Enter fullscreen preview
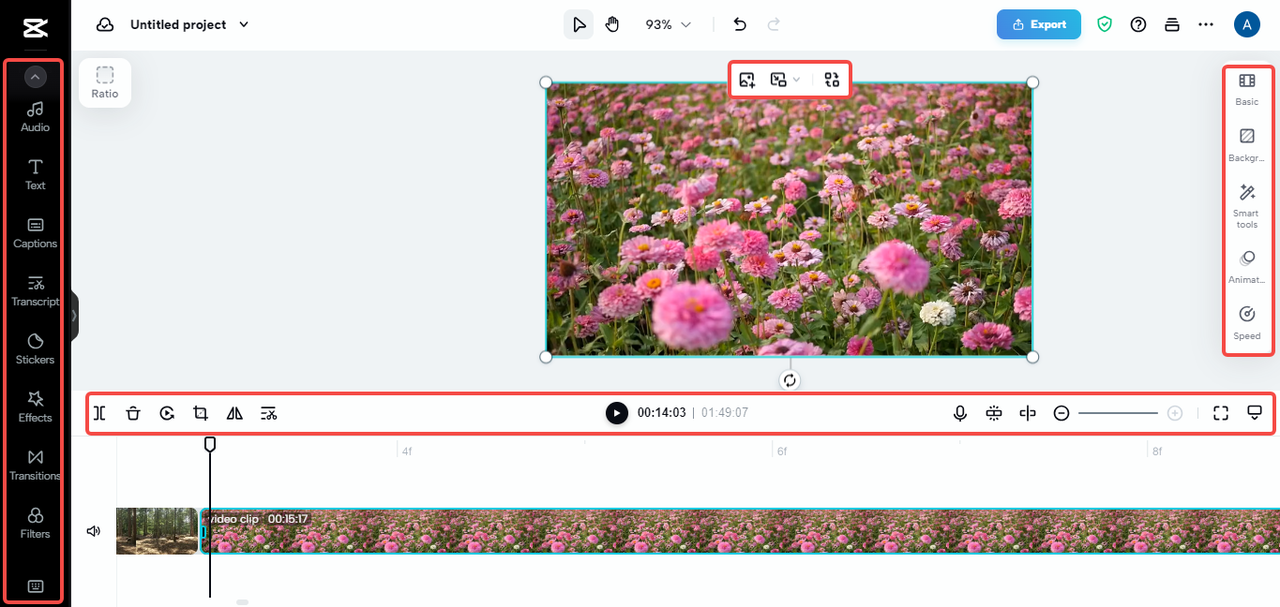Screen dimensions: 1280x607 pos(1220,413)
